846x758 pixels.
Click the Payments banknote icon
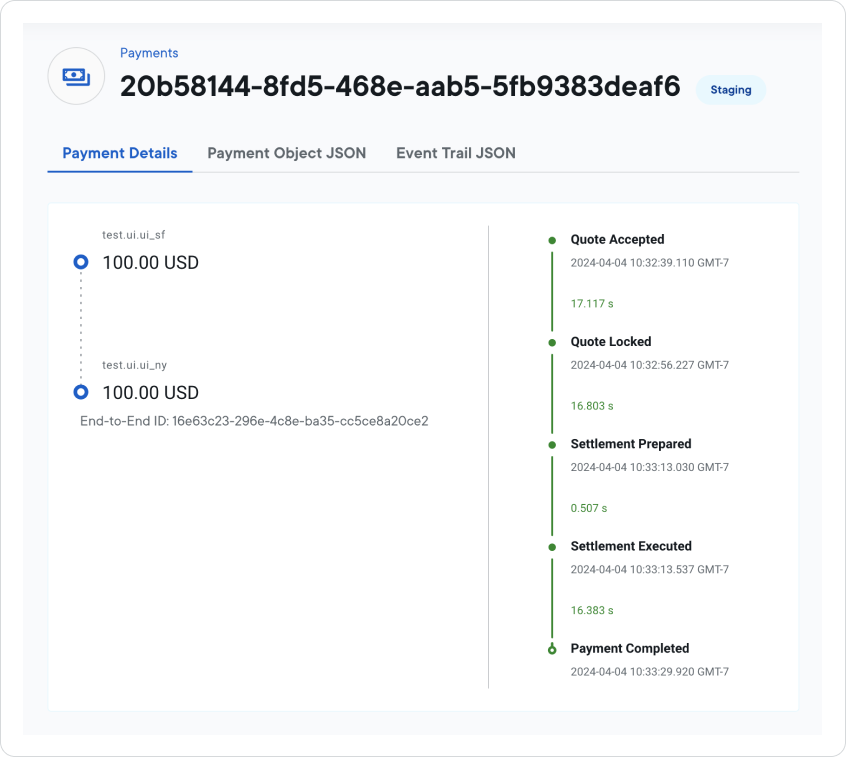[76, 76]
